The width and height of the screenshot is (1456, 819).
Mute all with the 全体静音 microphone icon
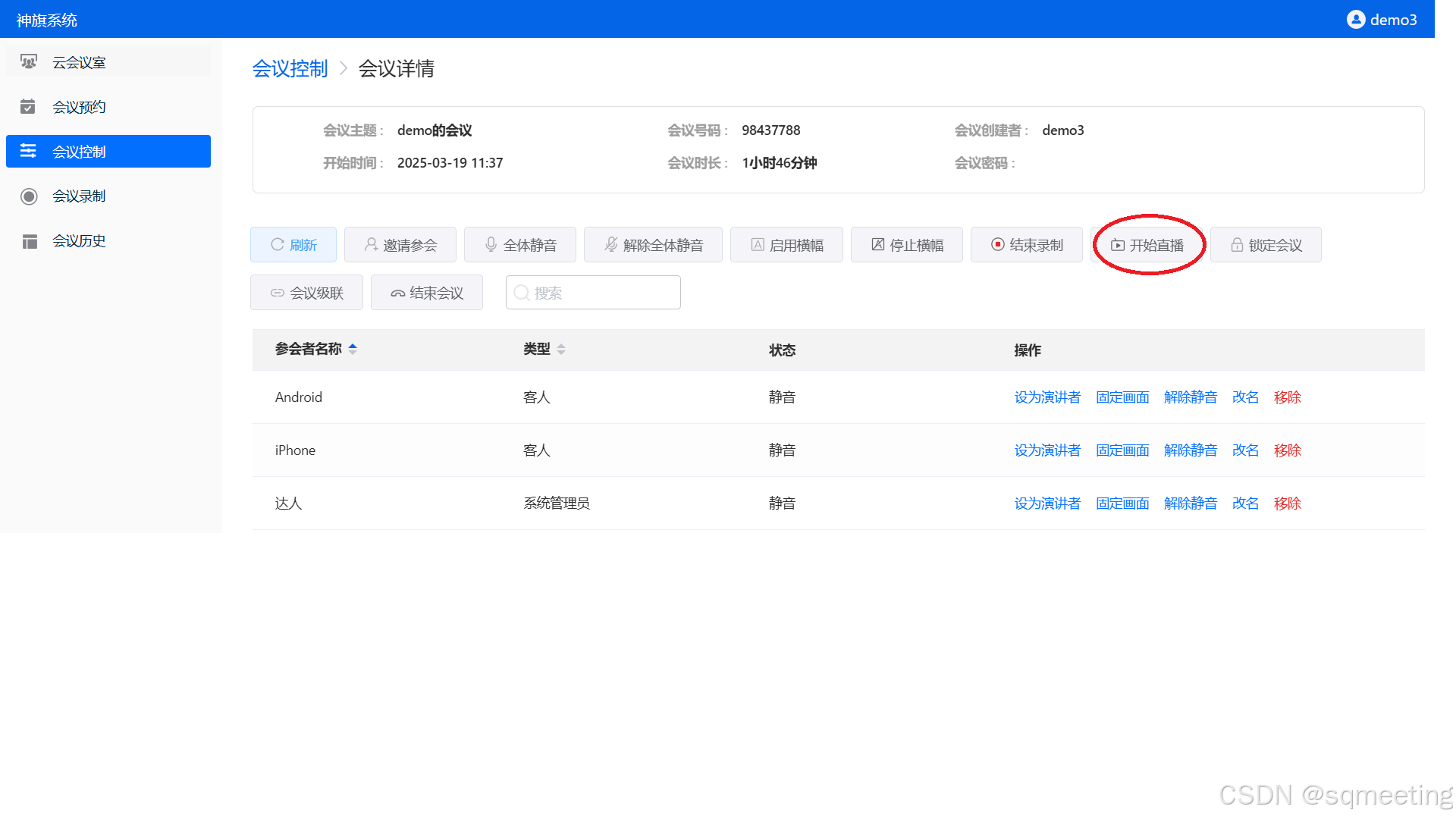[x=491, y=245]
